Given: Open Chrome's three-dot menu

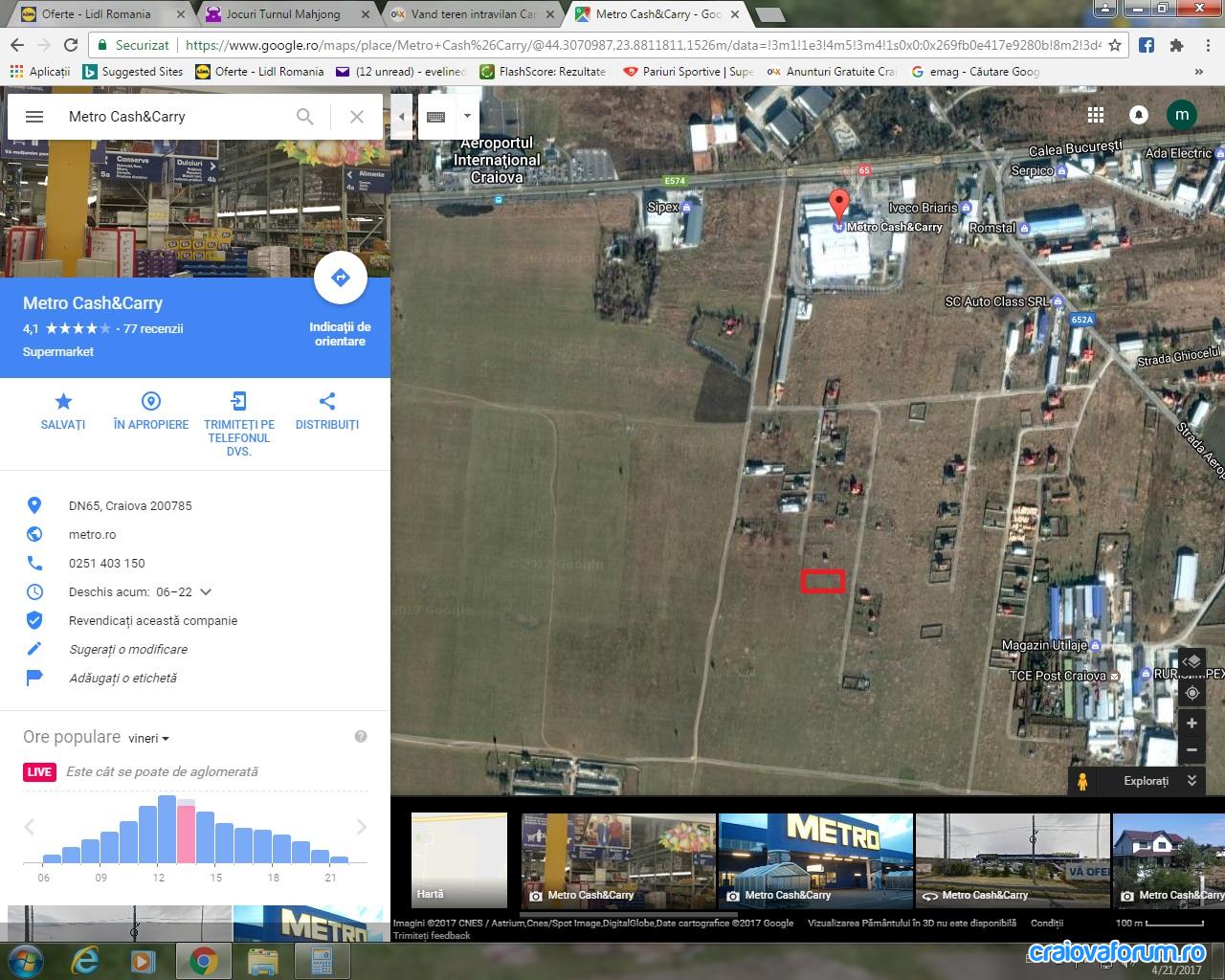Looking at the screenshot, I should pos(1207,45).
